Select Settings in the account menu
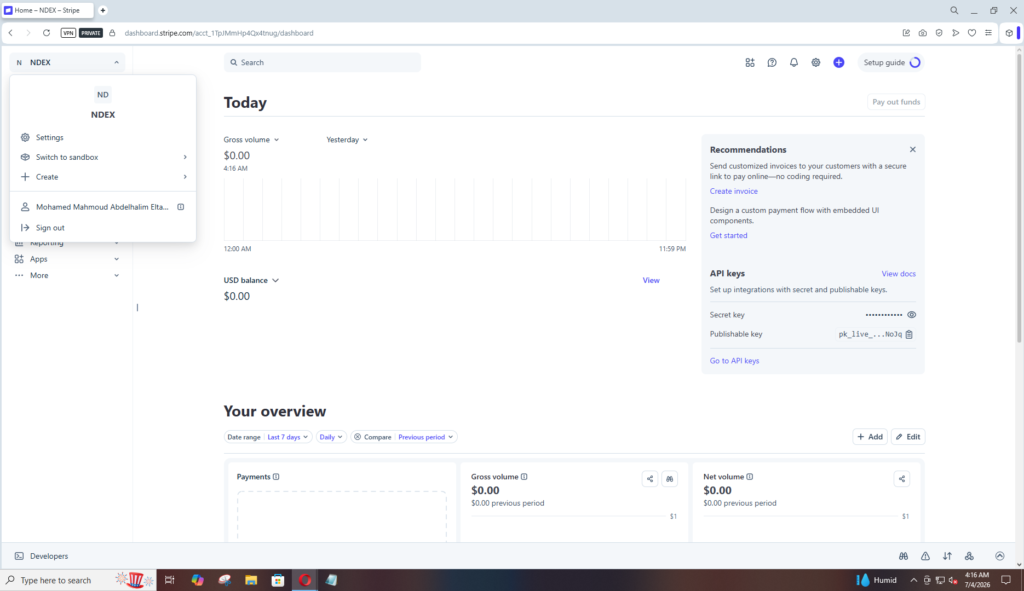The width and height of the screenshot is (1024, 591). click(103, 138)
